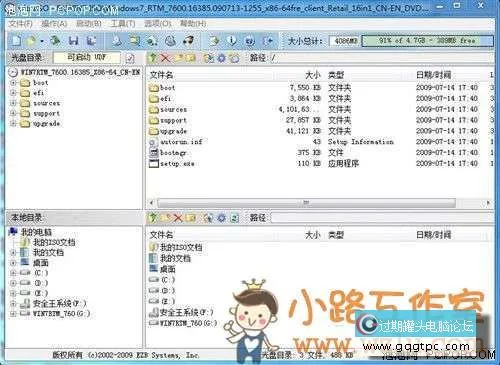Click the Help toolbar icon
500x365 pixels.
click(x=250, y=41)
